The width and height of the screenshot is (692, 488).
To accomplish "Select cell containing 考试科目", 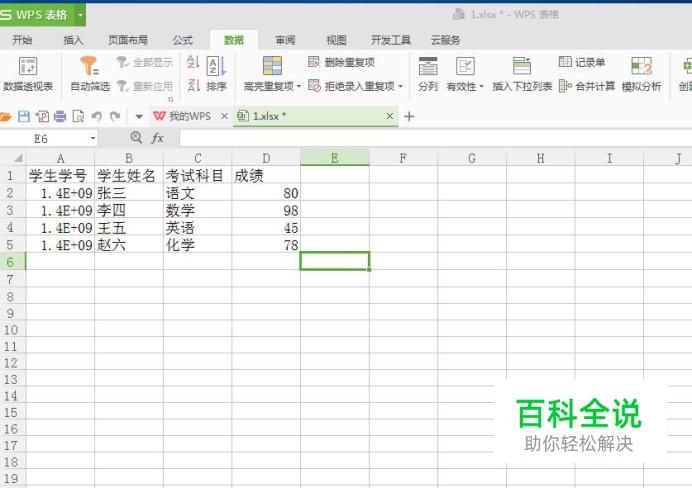I will tap(198, 176).
